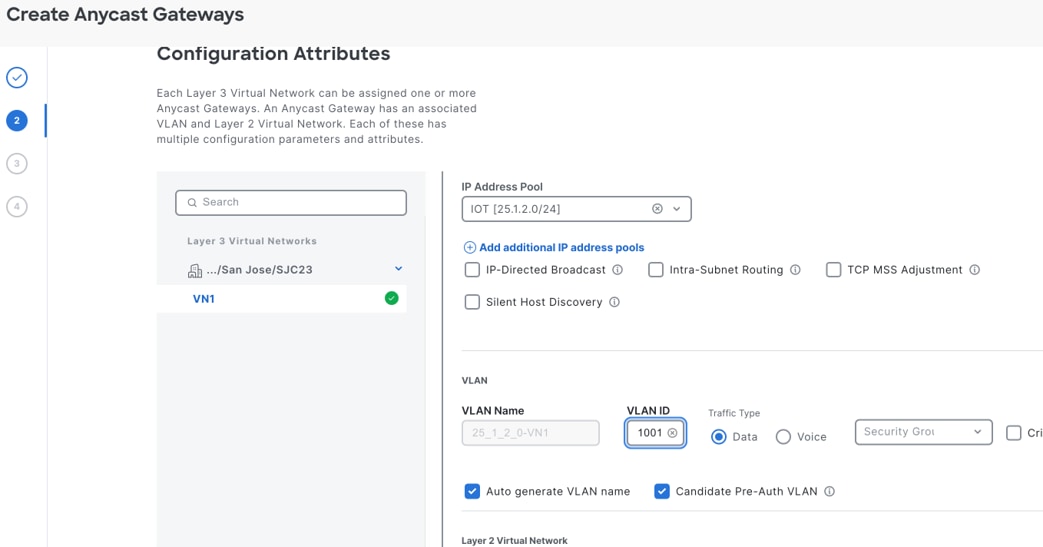Click the Create Anycast Gateways title
This screenshot has height=547, width=1043.
point(125,15)
